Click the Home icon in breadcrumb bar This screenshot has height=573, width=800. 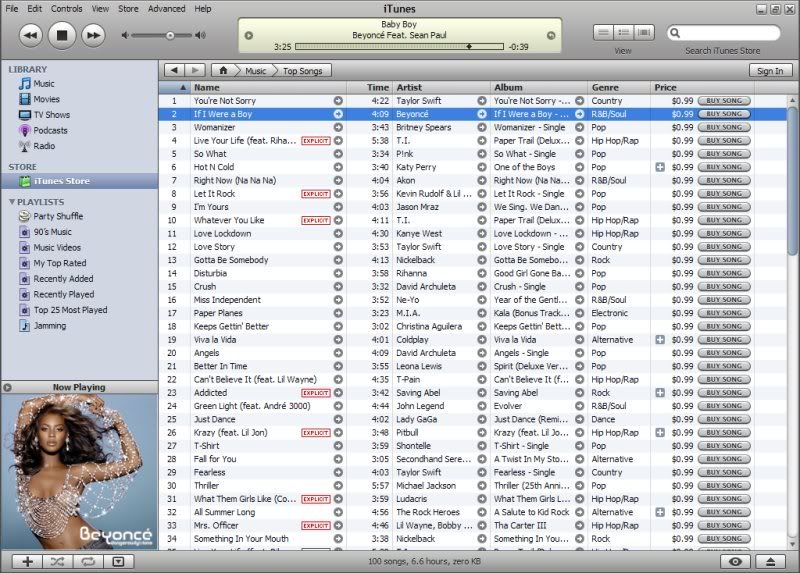224,71
